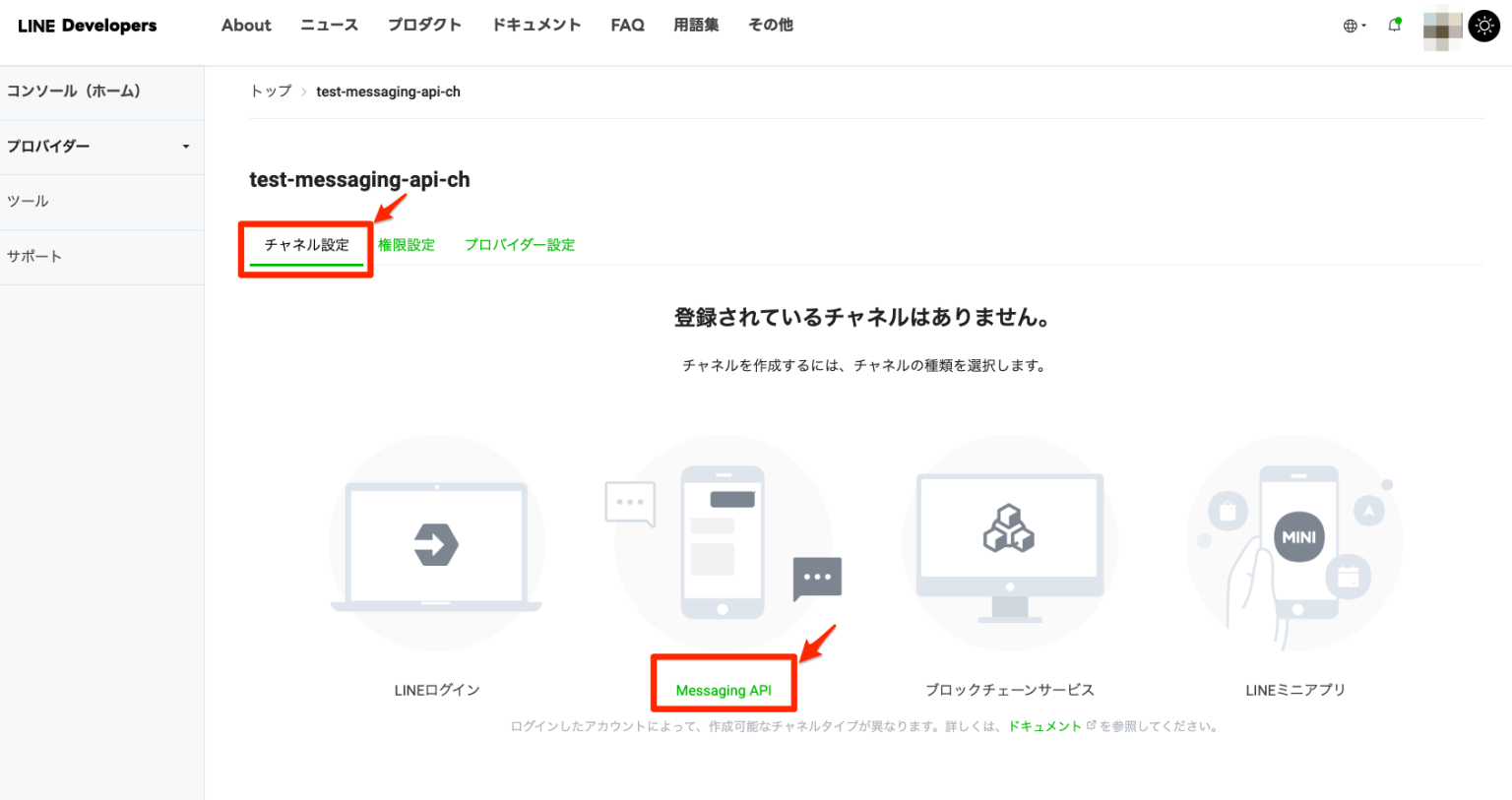This screenshot has width=1512, height=800.
Task: Click the profile avatar thumbnail
Action: [x=1442, y=28]
